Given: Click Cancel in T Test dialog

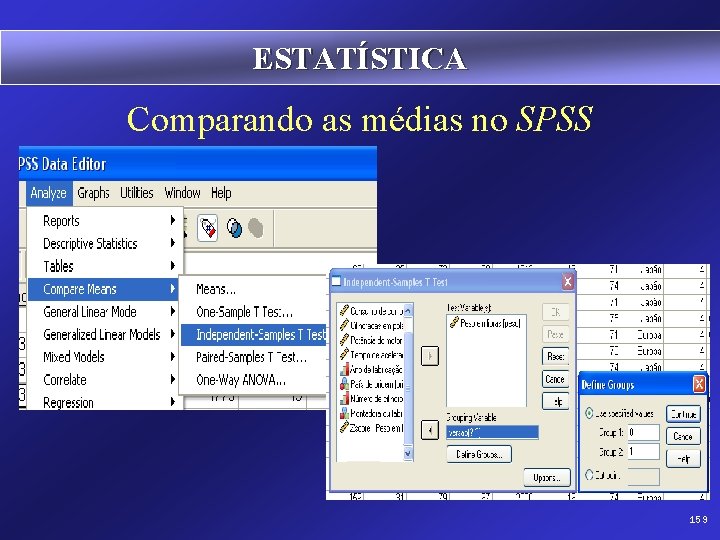Looking at the screenshot, I should 555,379.
